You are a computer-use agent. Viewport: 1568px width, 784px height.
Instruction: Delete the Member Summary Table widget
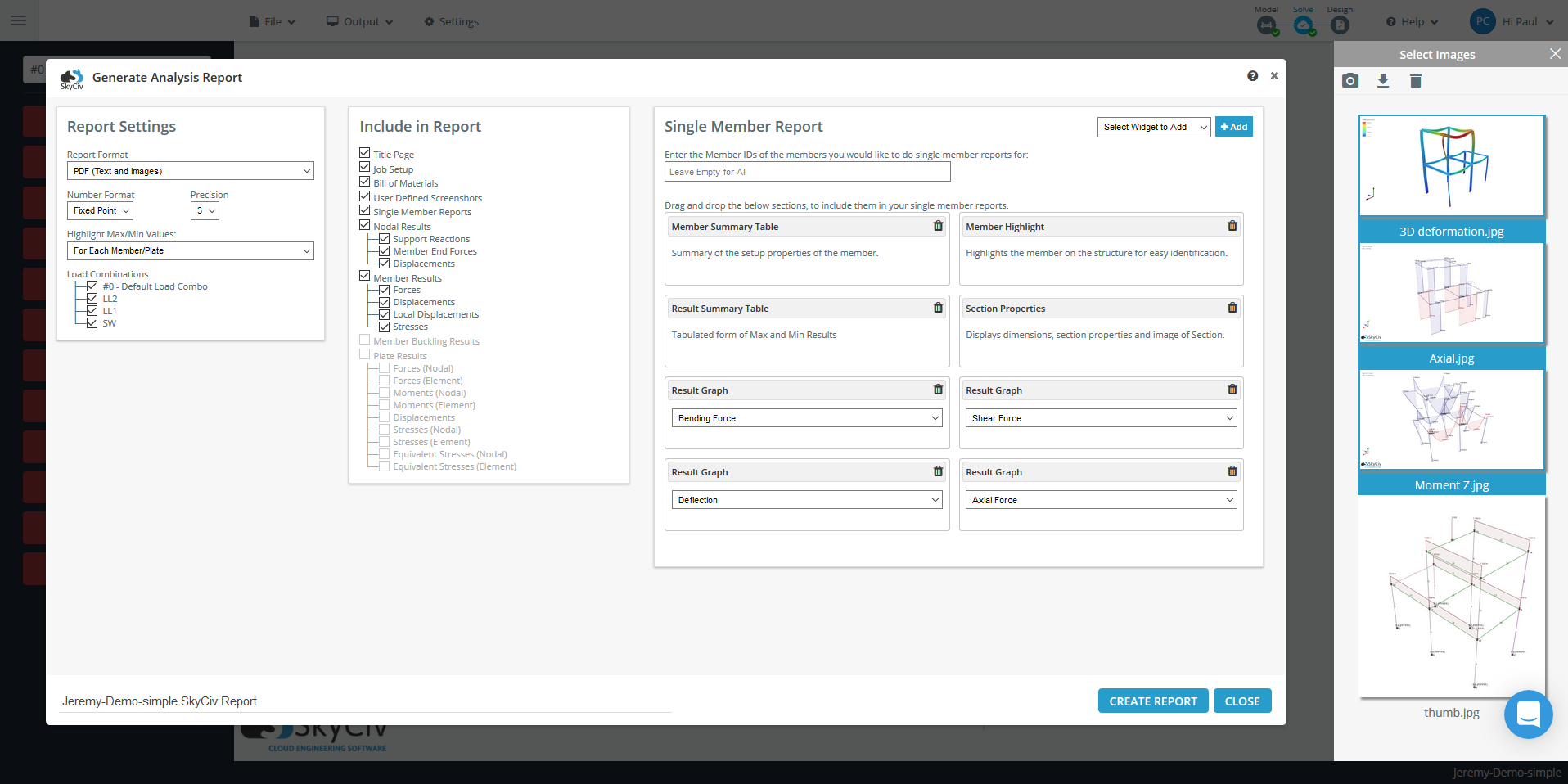click(x=937, y=226)
